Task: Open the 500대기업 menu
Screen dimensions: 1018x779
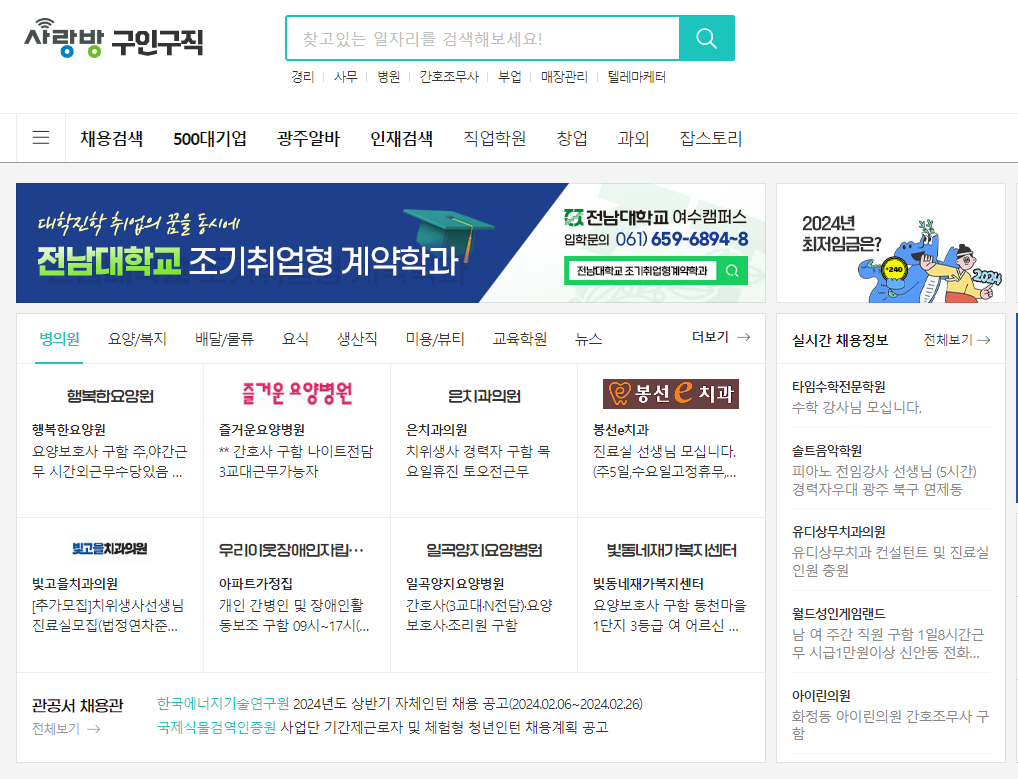Action: click(210, 138)
